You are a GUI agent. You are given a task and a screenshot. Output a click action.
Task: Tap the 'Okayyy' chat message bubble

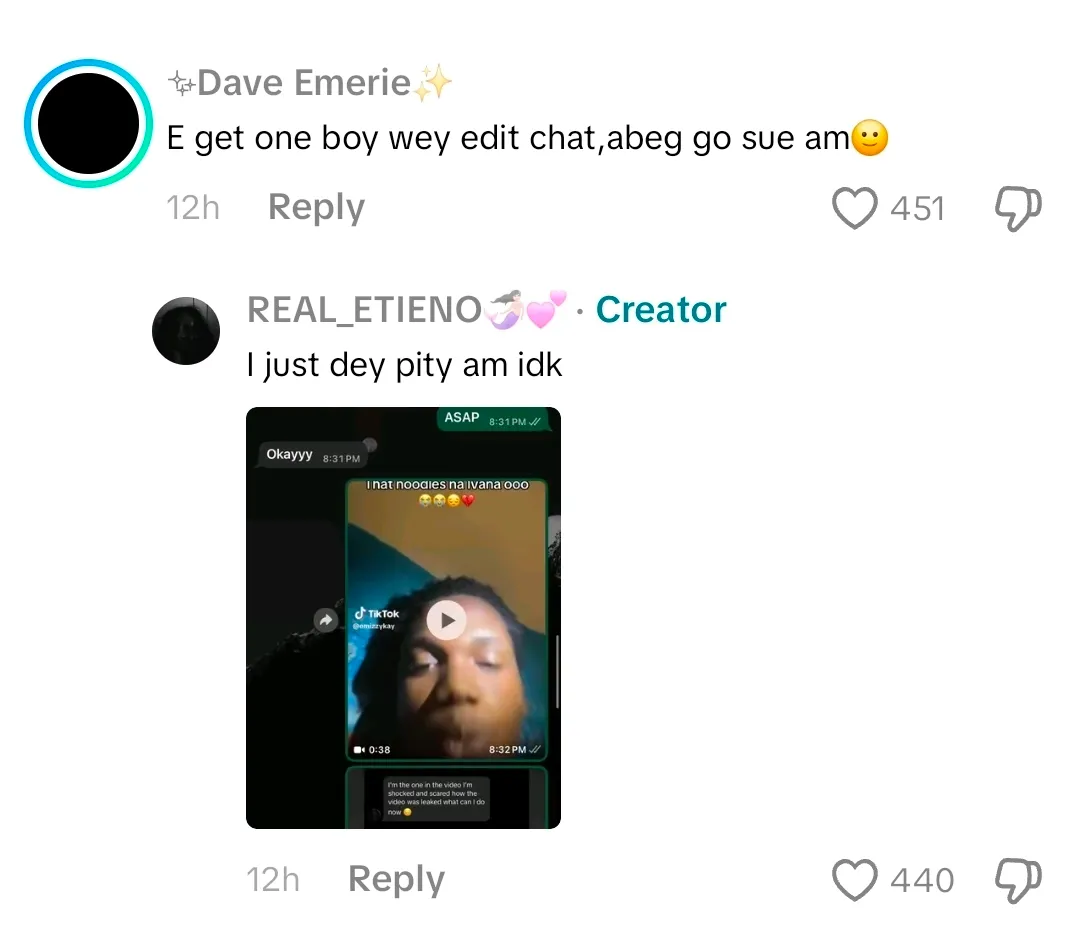pos(312,455)
